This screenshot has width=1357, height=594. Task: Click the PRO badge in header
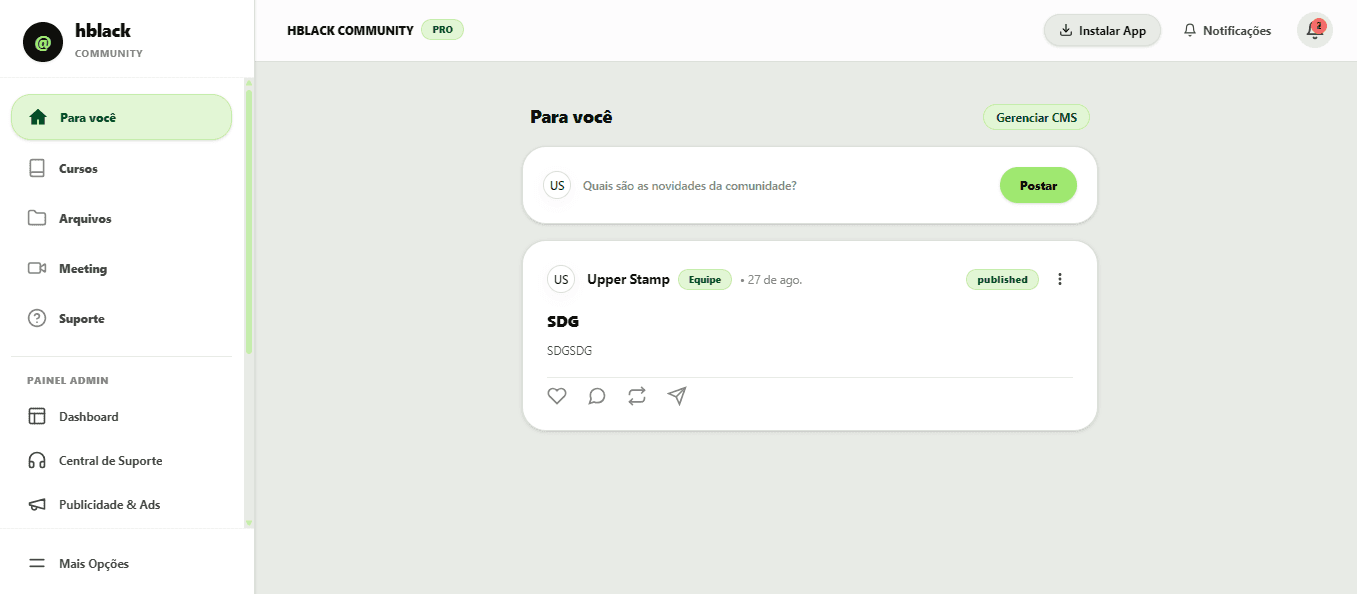click(x=442, y=30)
